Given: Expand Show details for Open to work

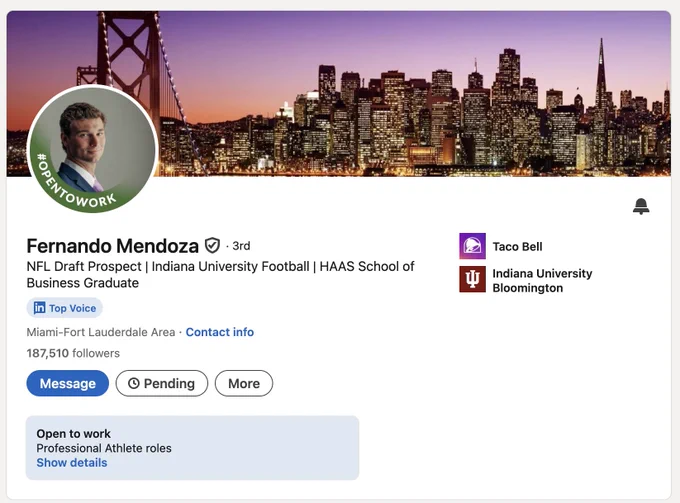Looking at the screenshot, I should point(72,463).
